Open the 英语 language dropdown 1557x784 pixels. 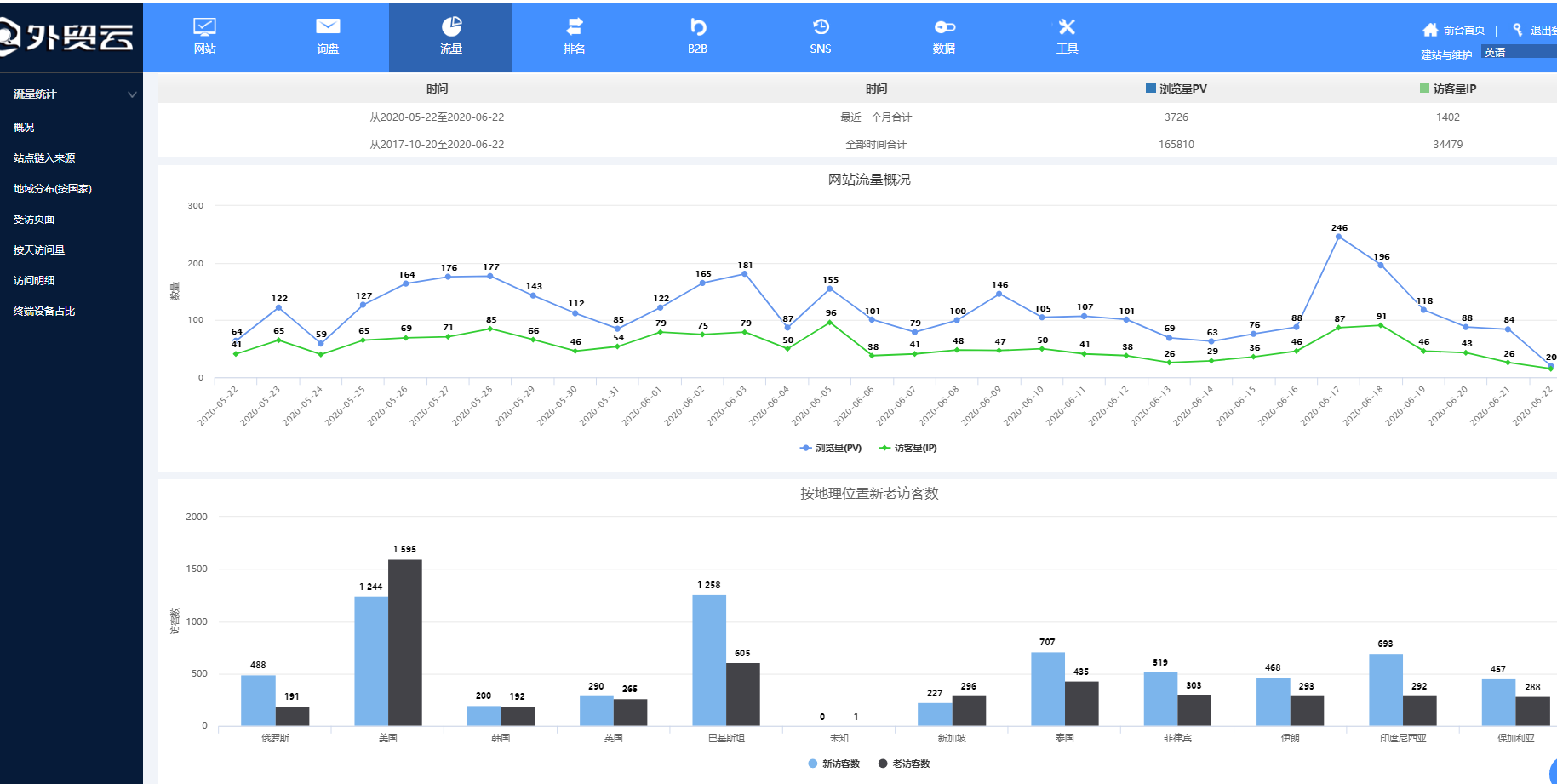click(1519, 53)
